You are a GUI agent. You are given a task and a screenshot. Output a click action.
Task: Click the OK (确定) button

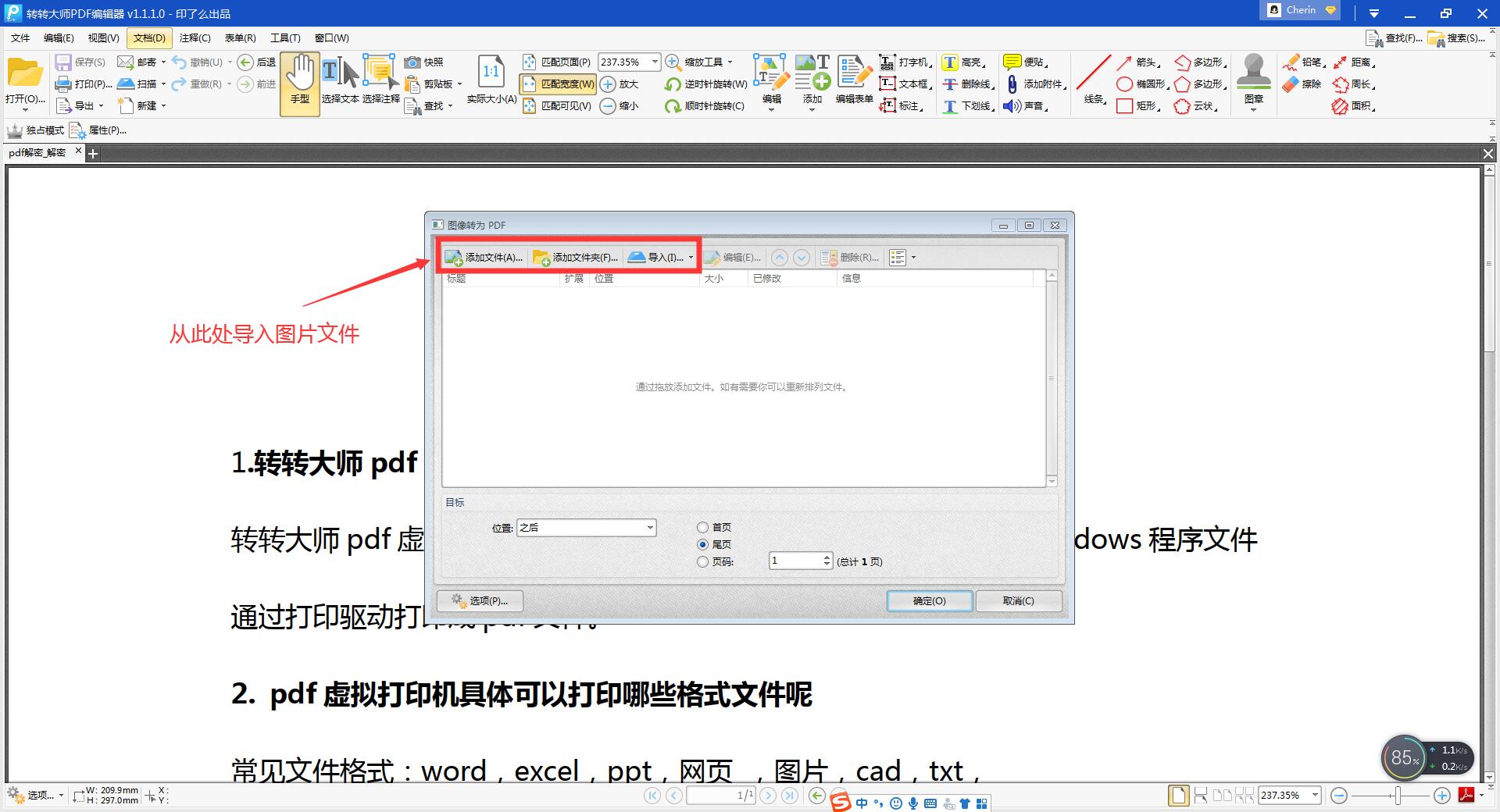pos(930,600)
